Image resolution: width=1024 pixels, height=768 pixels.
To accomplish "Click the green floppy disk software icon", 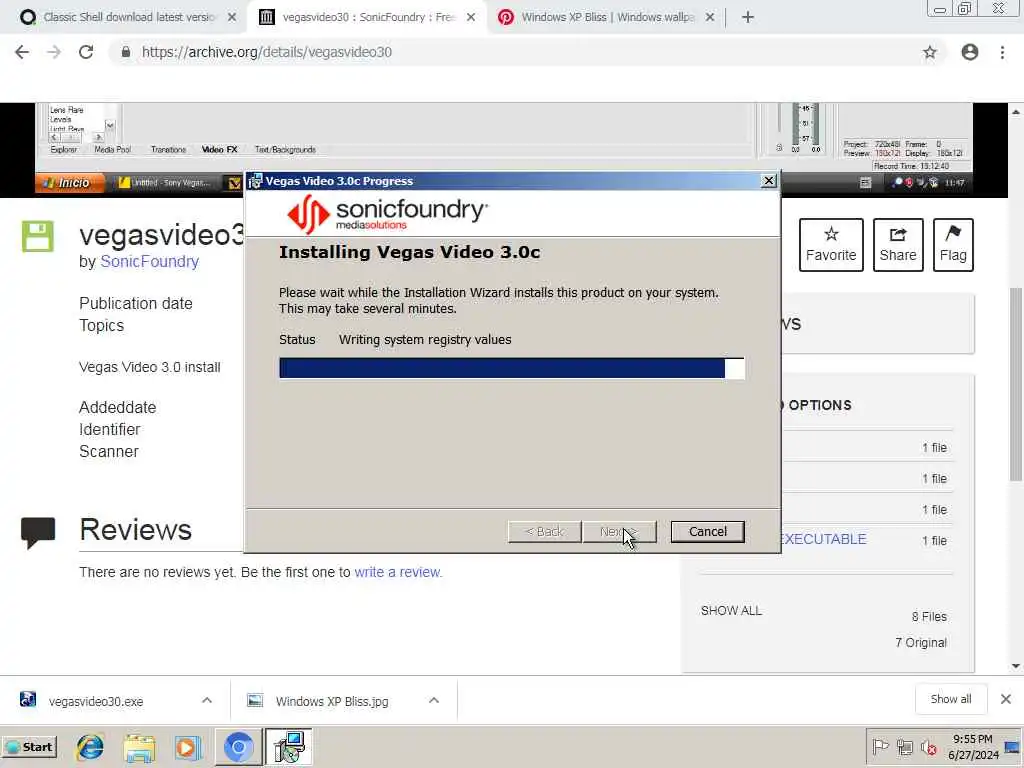I will pyautogui.click(x=37, y=236).
